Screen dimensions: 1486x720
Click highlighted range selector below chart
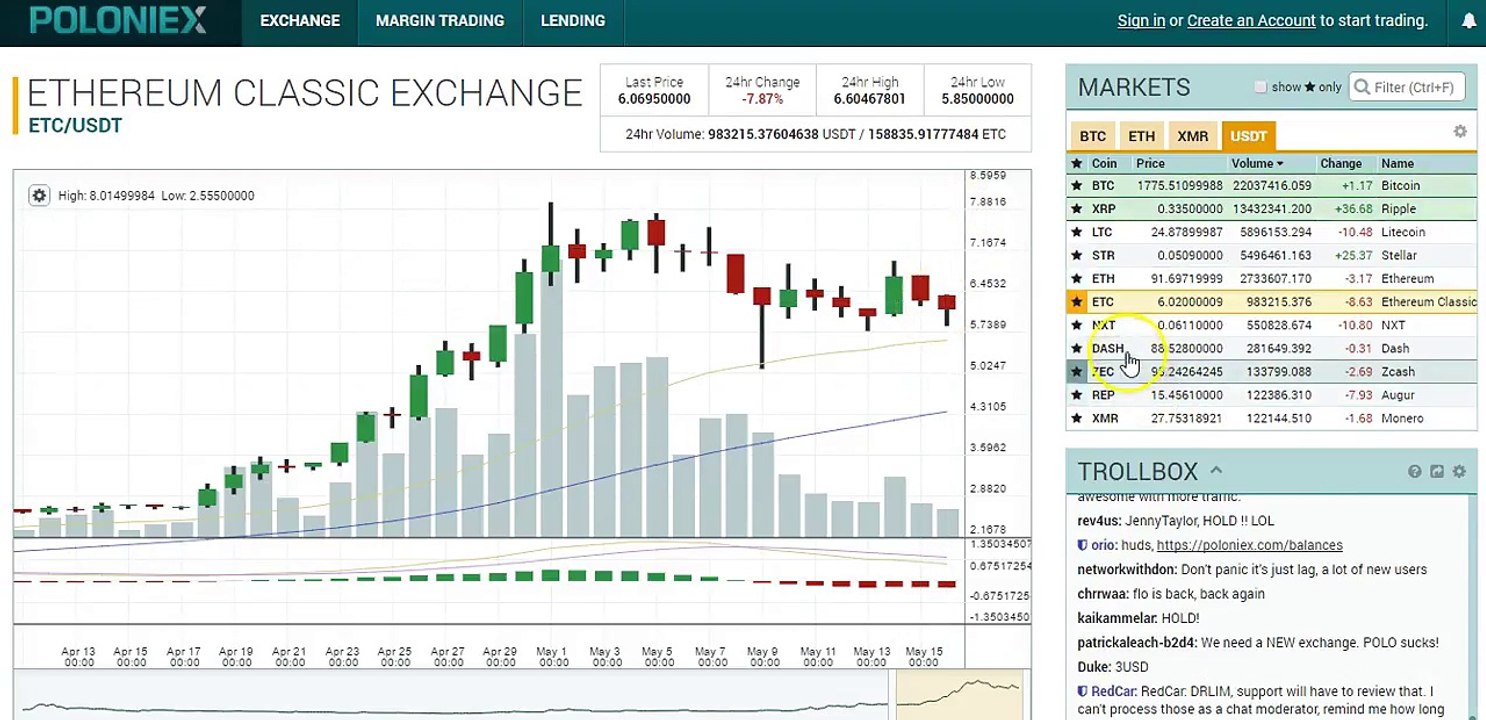pos(960,695)
